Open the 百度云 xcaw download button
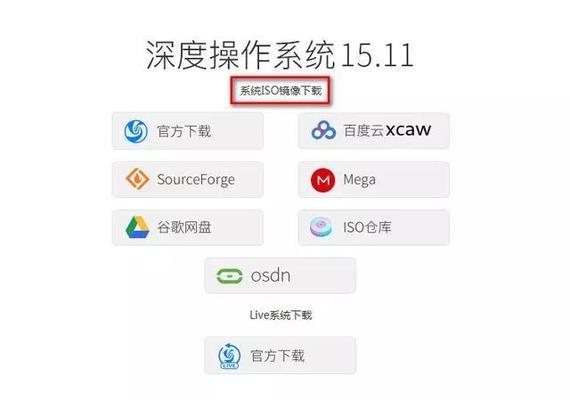 [374, 131]
